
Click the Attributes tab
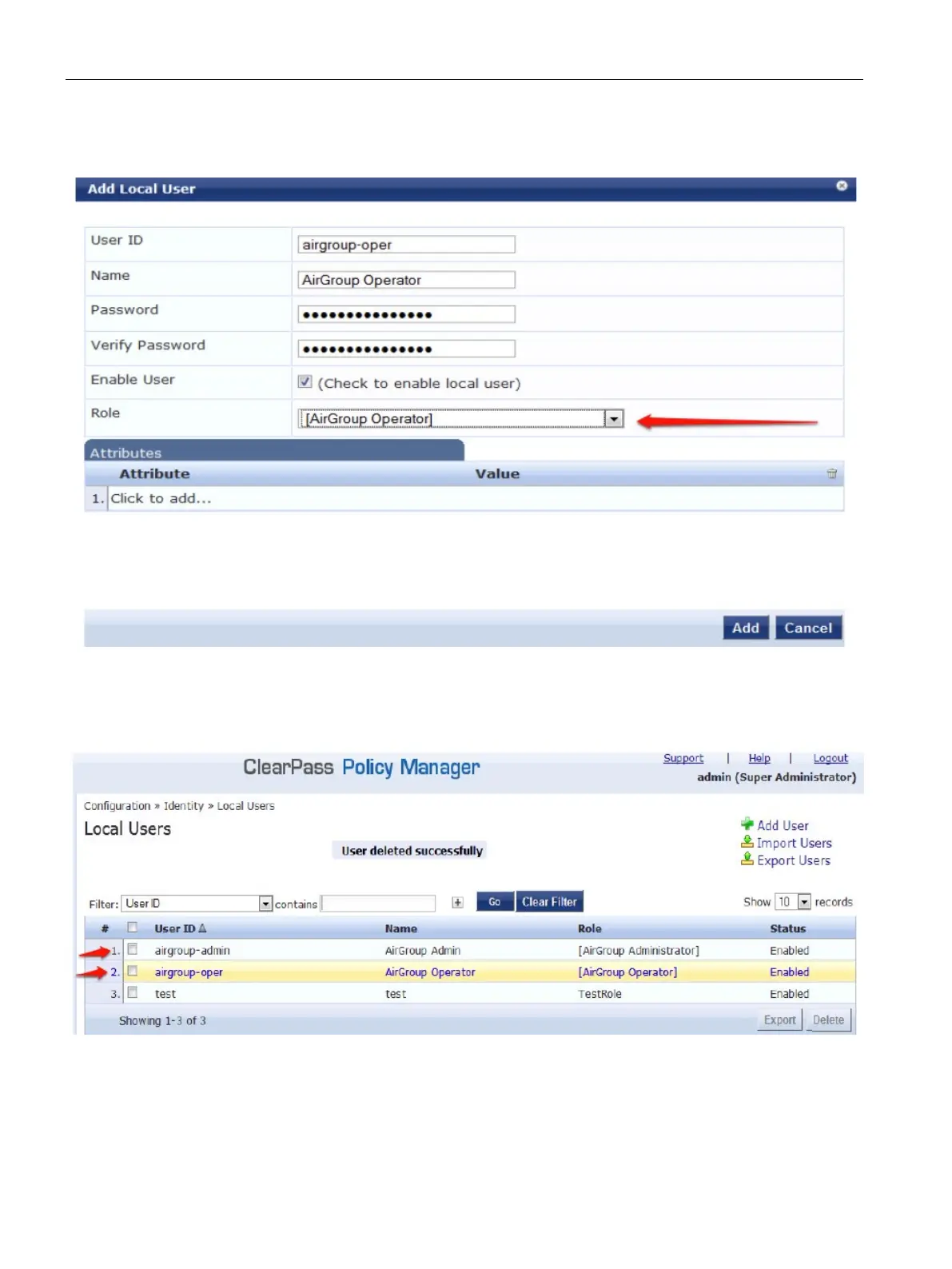click(274, 452)
